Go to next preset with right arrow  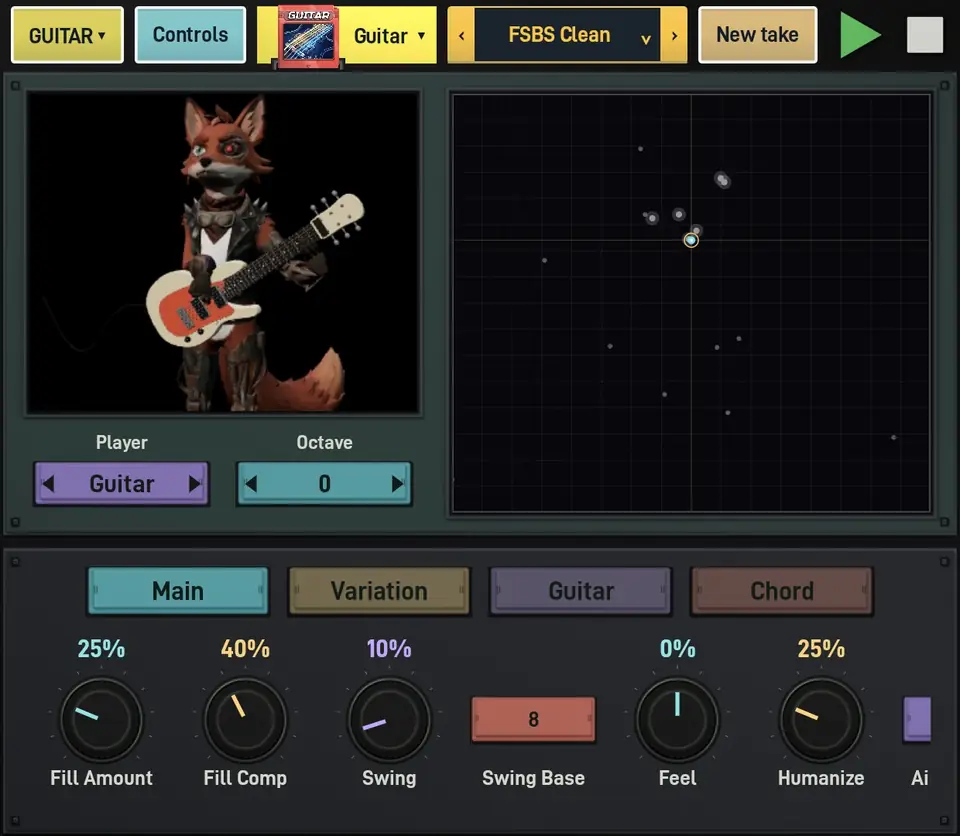[x=674, y=36]
